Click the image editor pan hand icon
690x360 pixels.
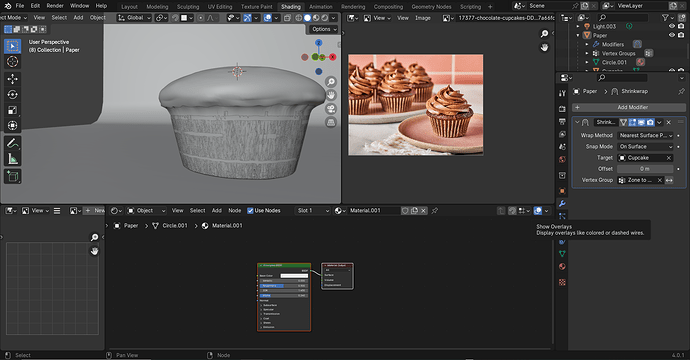tap(544, 48)
